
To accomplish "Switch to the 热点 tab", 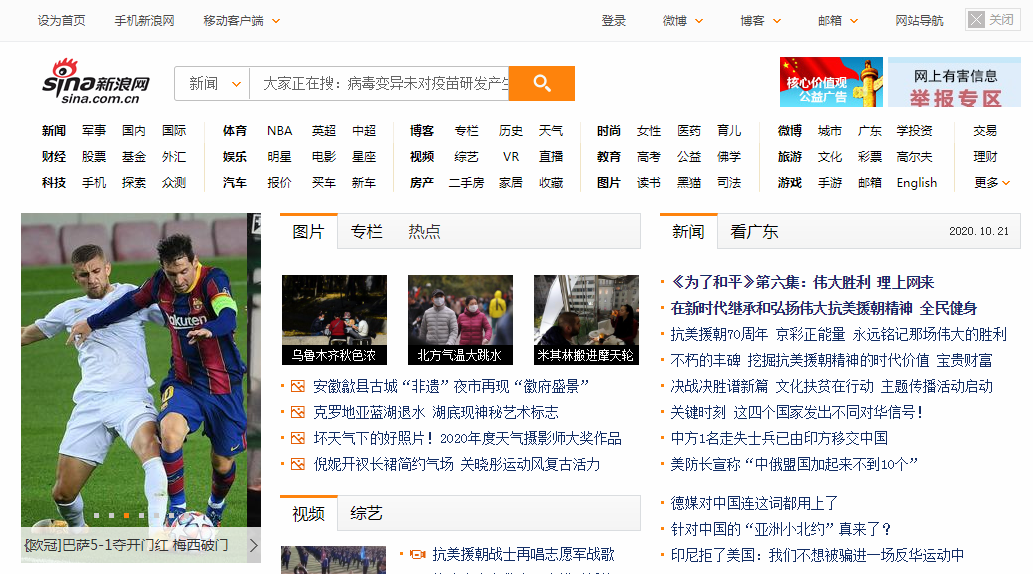I will tap(424, 231).
